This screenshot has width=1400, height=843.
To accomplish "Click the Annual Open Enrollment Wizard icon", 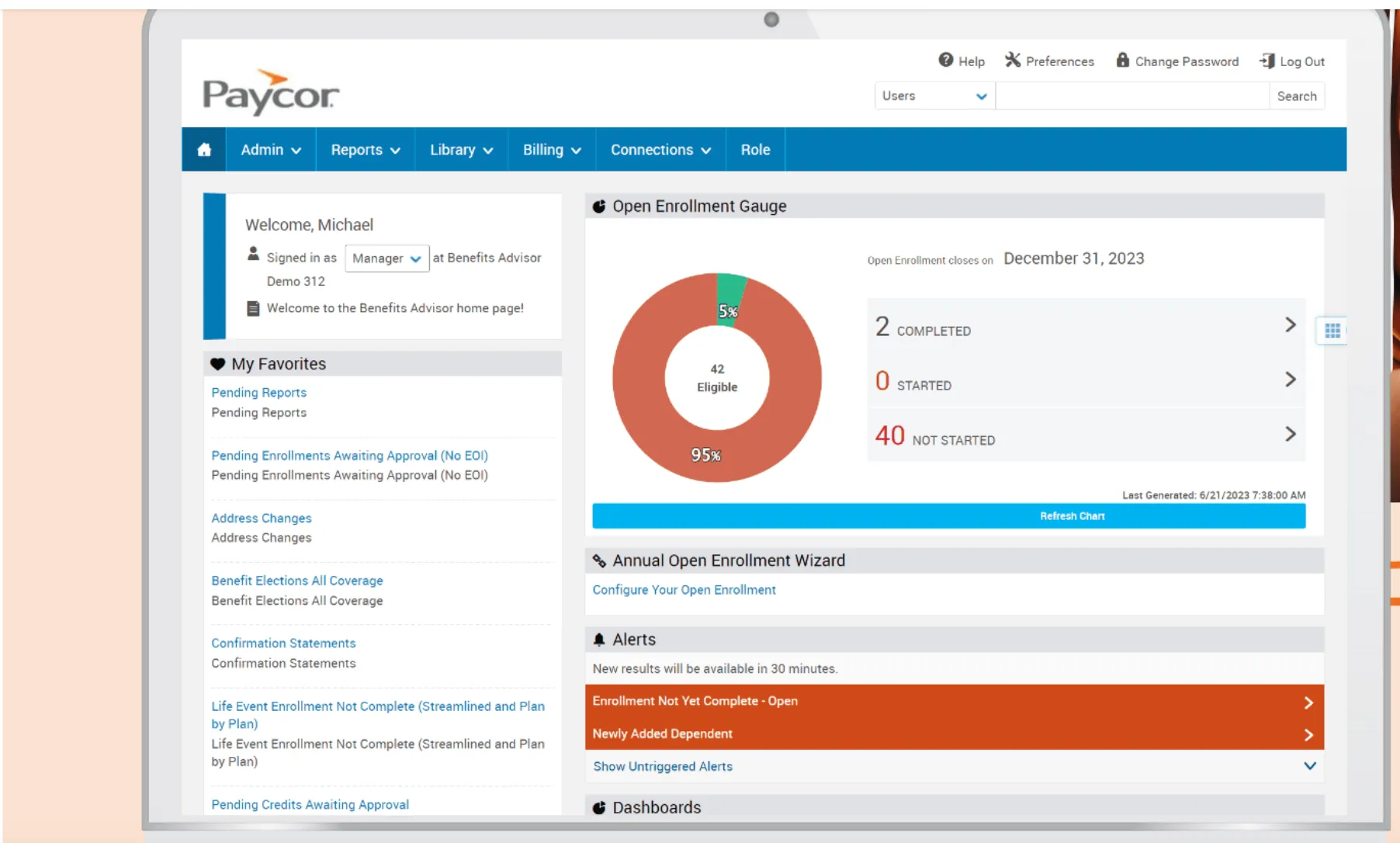I will (x=599, y=560).
